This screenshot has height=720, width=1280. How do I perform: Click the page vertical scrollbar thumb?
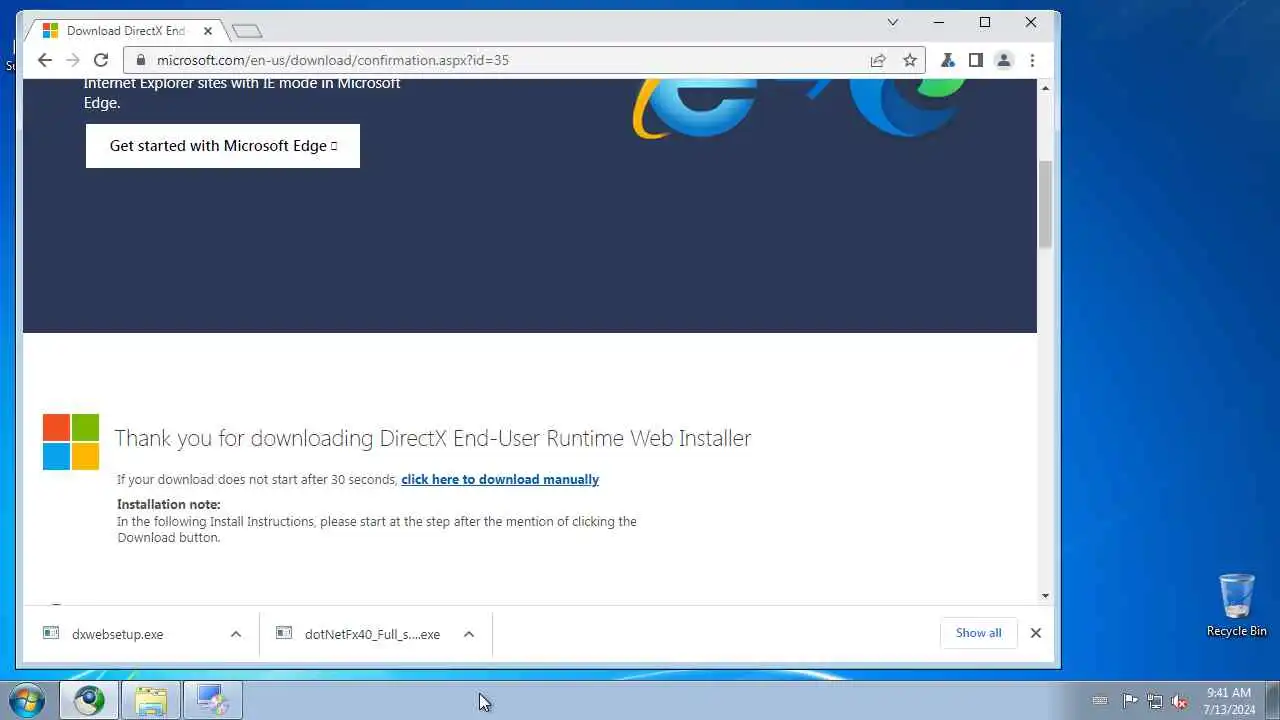pyautogui.click(x=1046, y=204)
